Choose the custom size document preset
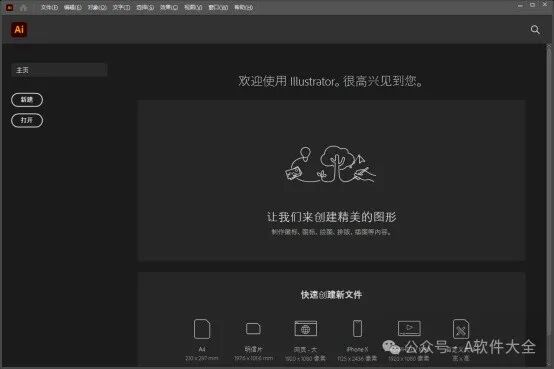Viewport: 554px width, 369px height. [x=461, y=339]
